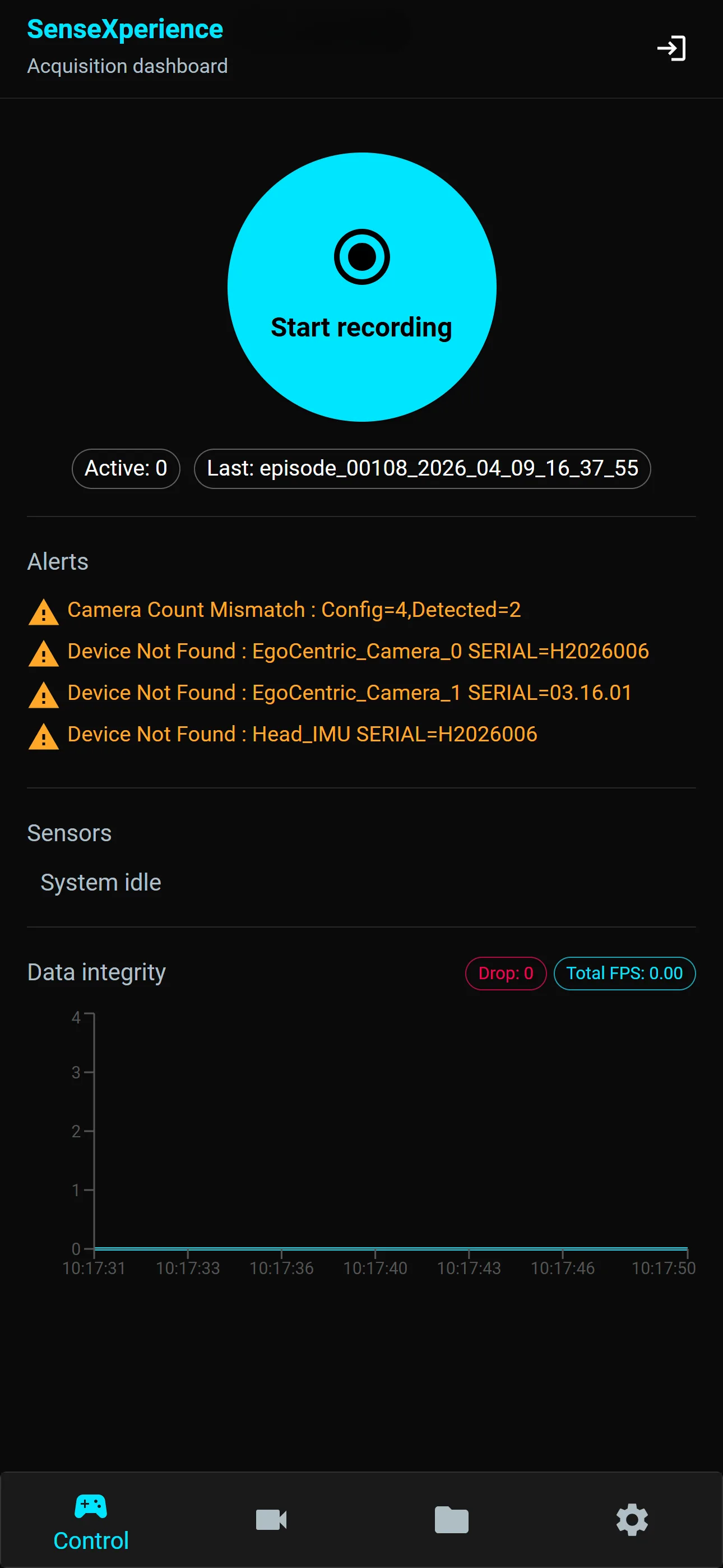Open the video camera tab
Viewport: 723px width, 1568px height.
coord(271,1520)
